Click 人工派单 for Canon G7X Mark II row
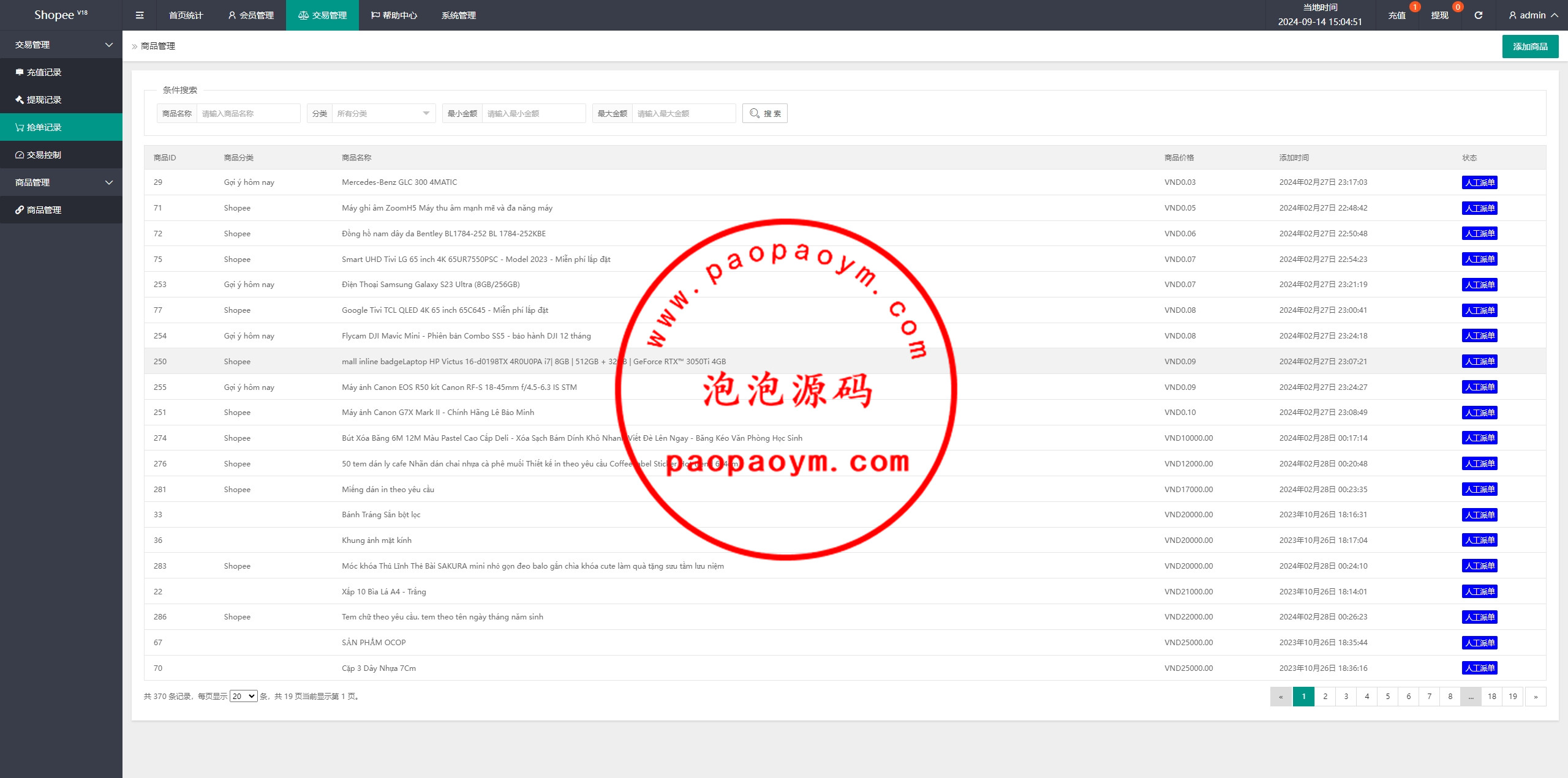 coord(1479,413)
